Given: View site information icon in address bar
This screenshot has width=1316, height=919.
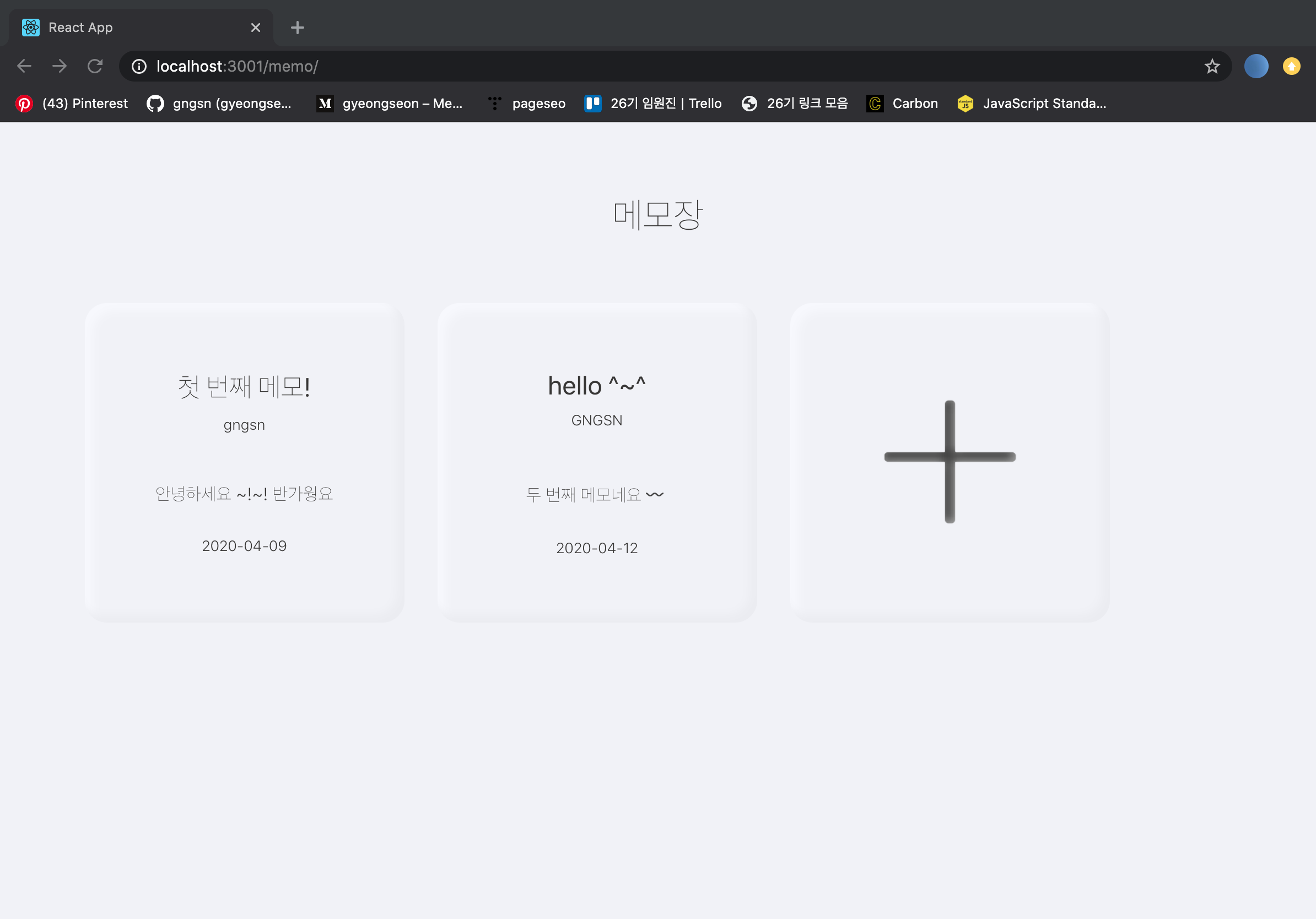Looking at the screenshot, I should coord(139,67).
